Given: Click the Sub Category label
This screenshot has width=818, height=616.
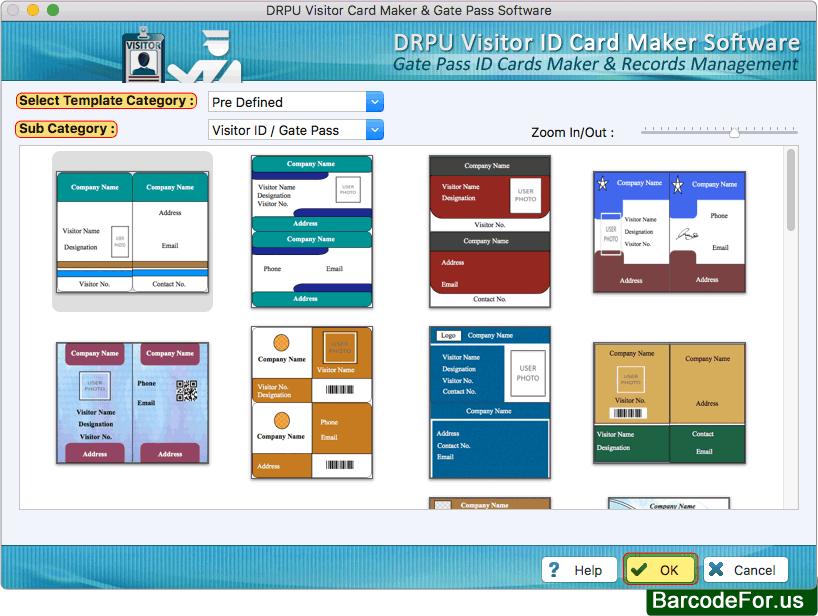Looking at the screenshot, I should (66, 129).
